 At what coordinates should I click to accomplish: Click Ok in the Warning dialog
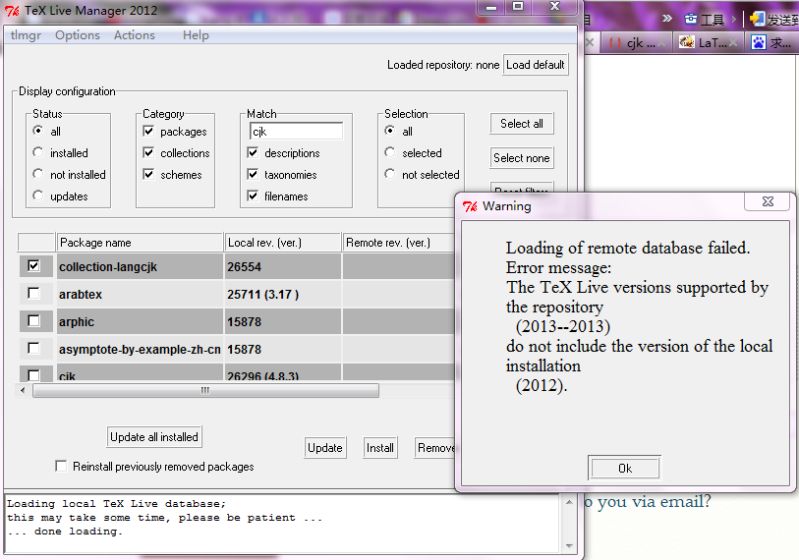tap(624, 468)
